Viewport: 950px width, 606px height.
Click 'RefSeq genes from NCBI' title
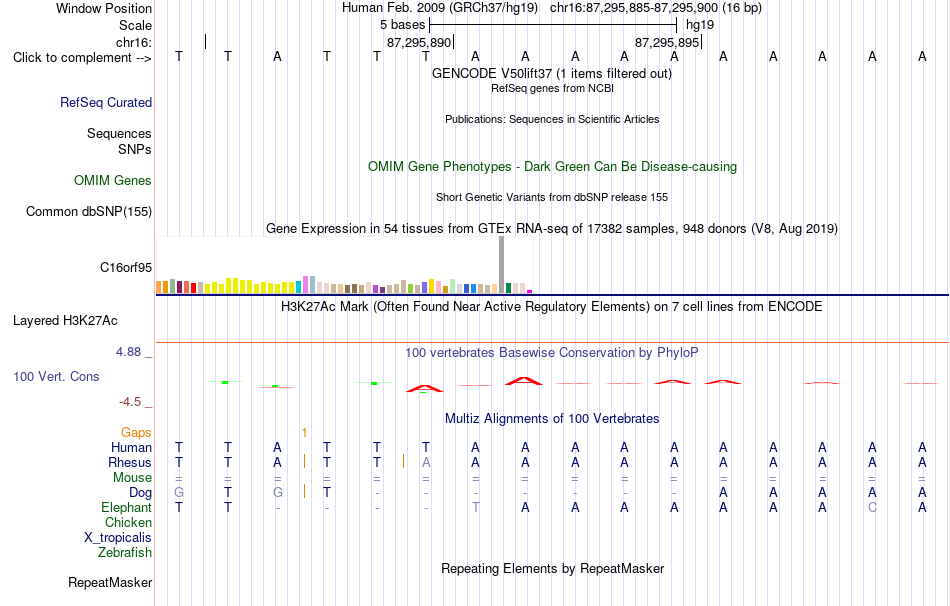click(552, 88)
